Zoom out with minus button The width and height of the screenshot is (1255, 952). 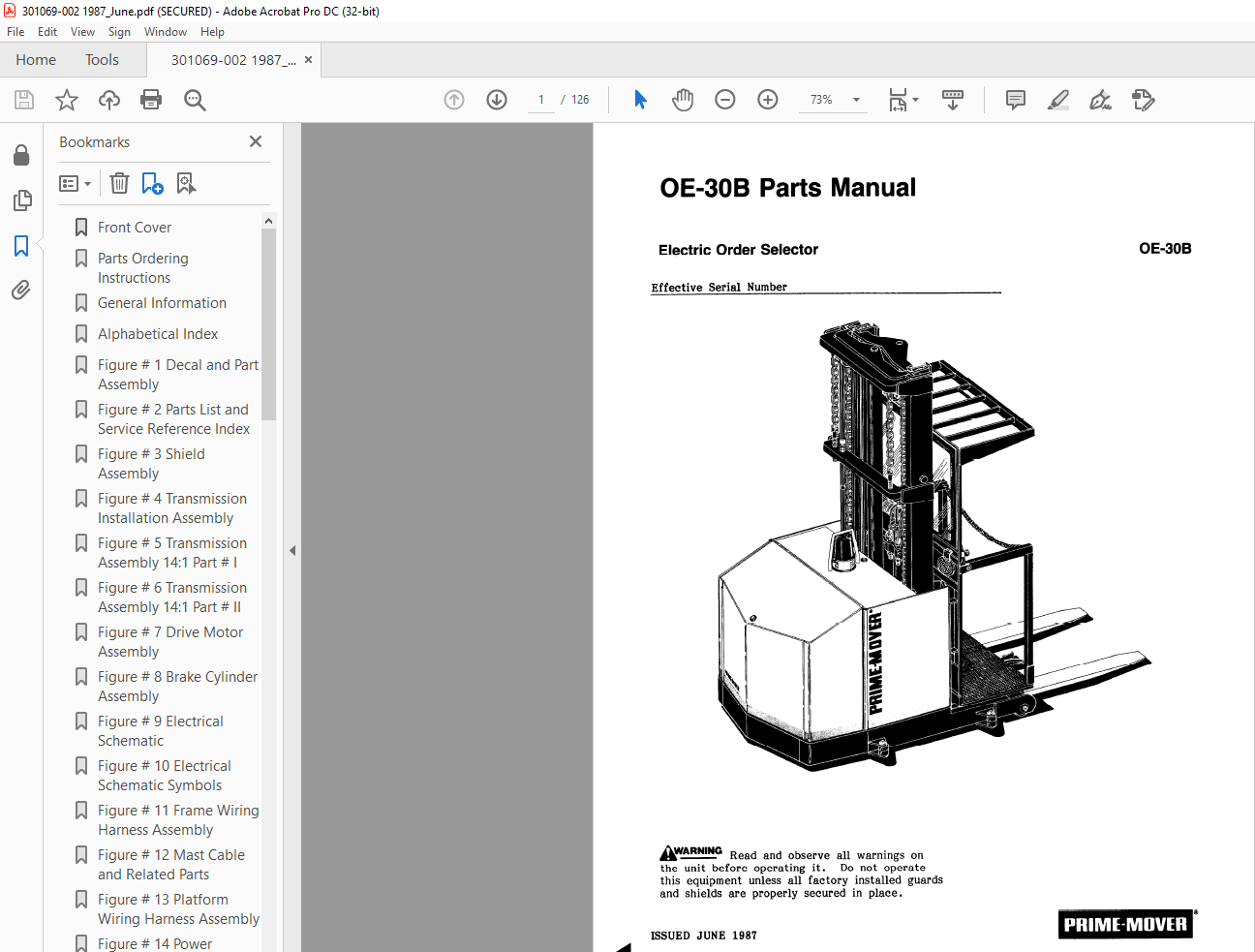725,100
